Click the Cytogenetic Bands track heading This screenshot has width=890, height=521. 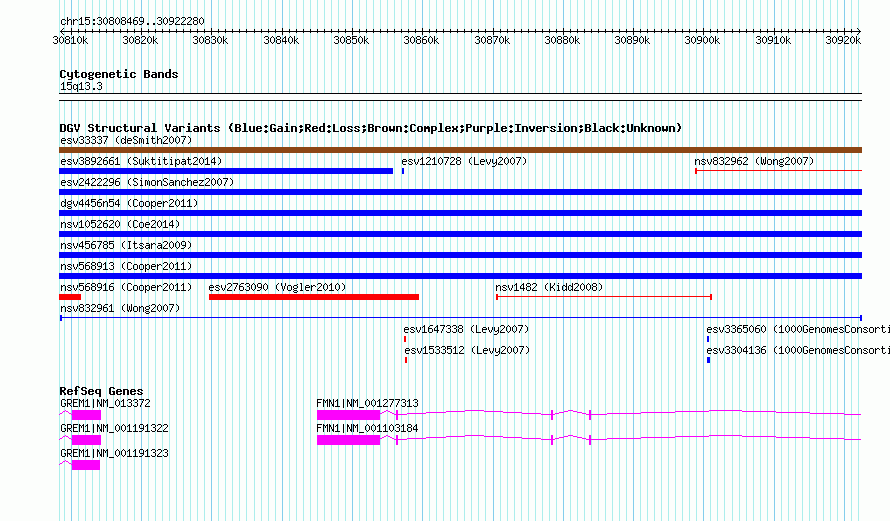pyautogui.click(x=119, y=74)
